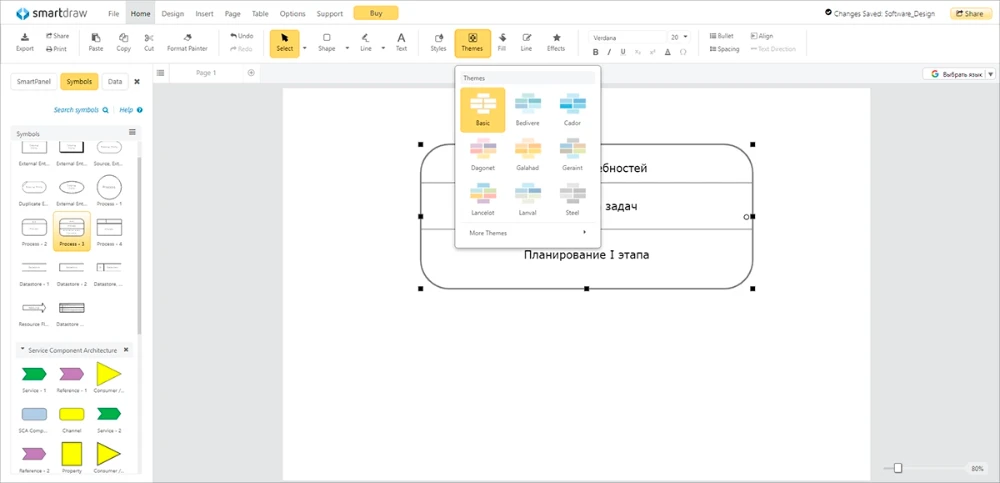
Task: Click the Share button at top right
Action: click(970, 13)
